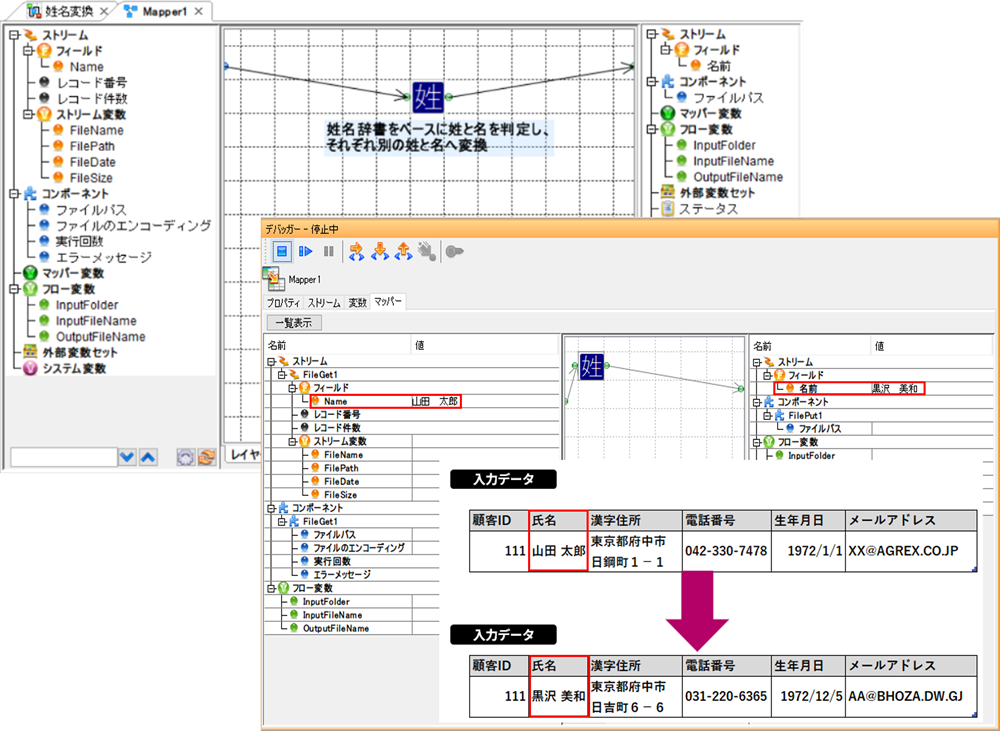Select Name field in left tree
This screenshot has width=1000, height=731.
[x=87, y=66]
